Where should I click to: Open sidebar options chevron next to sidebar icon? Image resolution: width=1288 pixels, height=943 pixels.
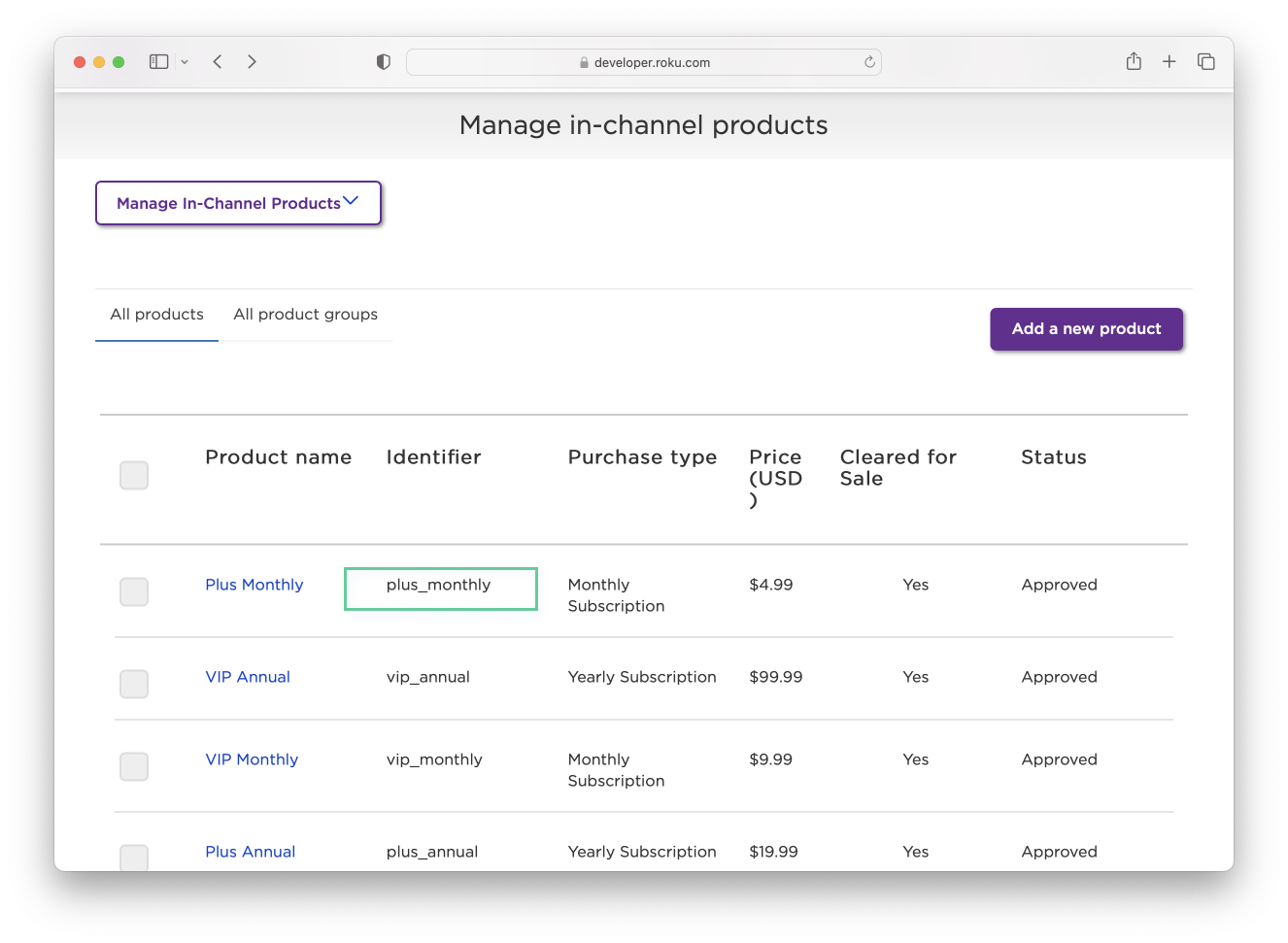tap(185, 62)
